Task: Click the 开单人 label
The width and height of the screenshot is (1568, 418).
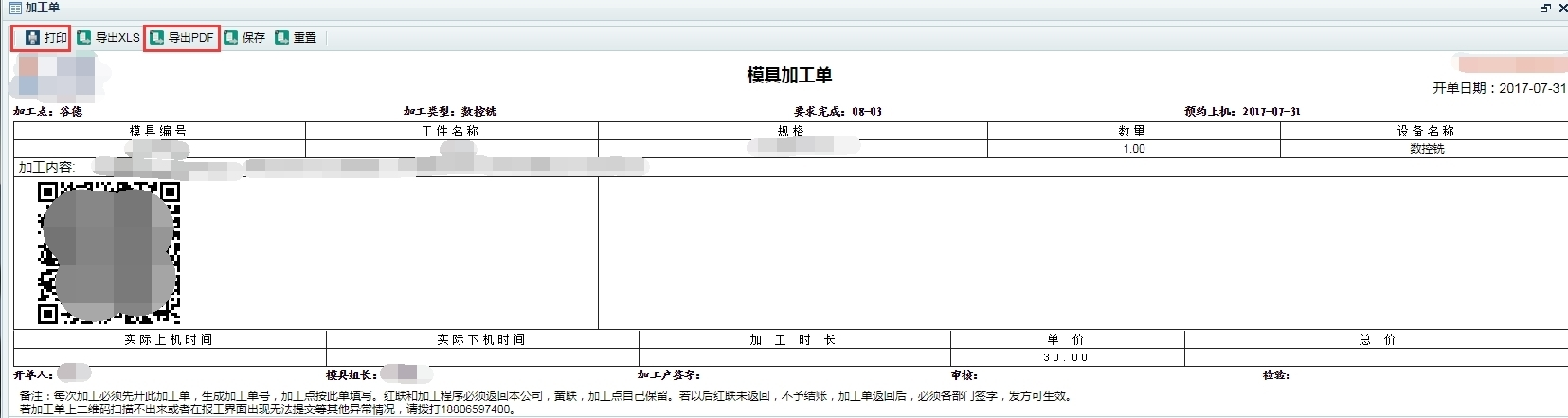Action: [33, 375]
